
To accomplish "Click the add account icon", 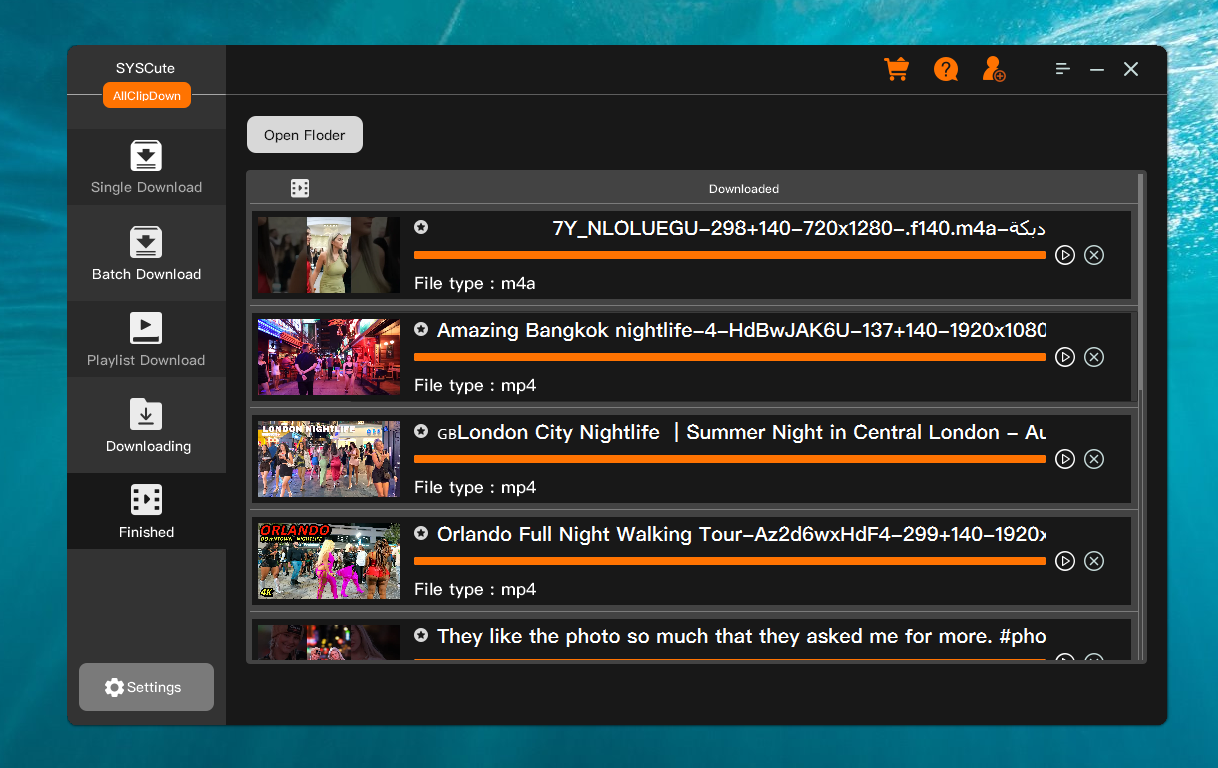I will (993, 69).
